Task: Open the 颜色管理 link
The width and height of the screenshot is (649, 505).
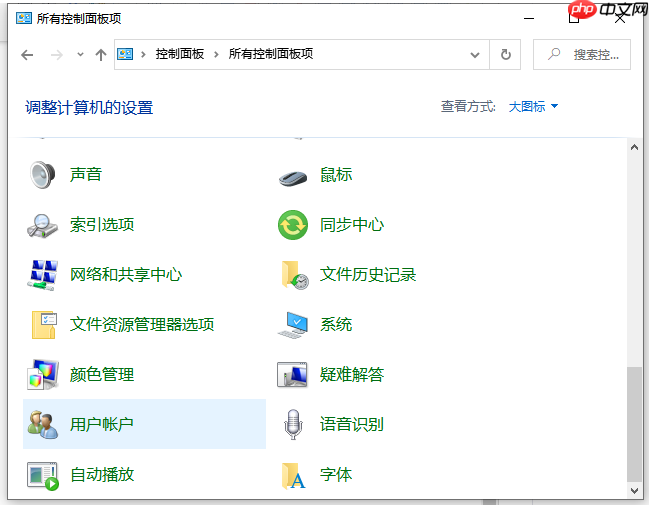Action: (102, 375)
